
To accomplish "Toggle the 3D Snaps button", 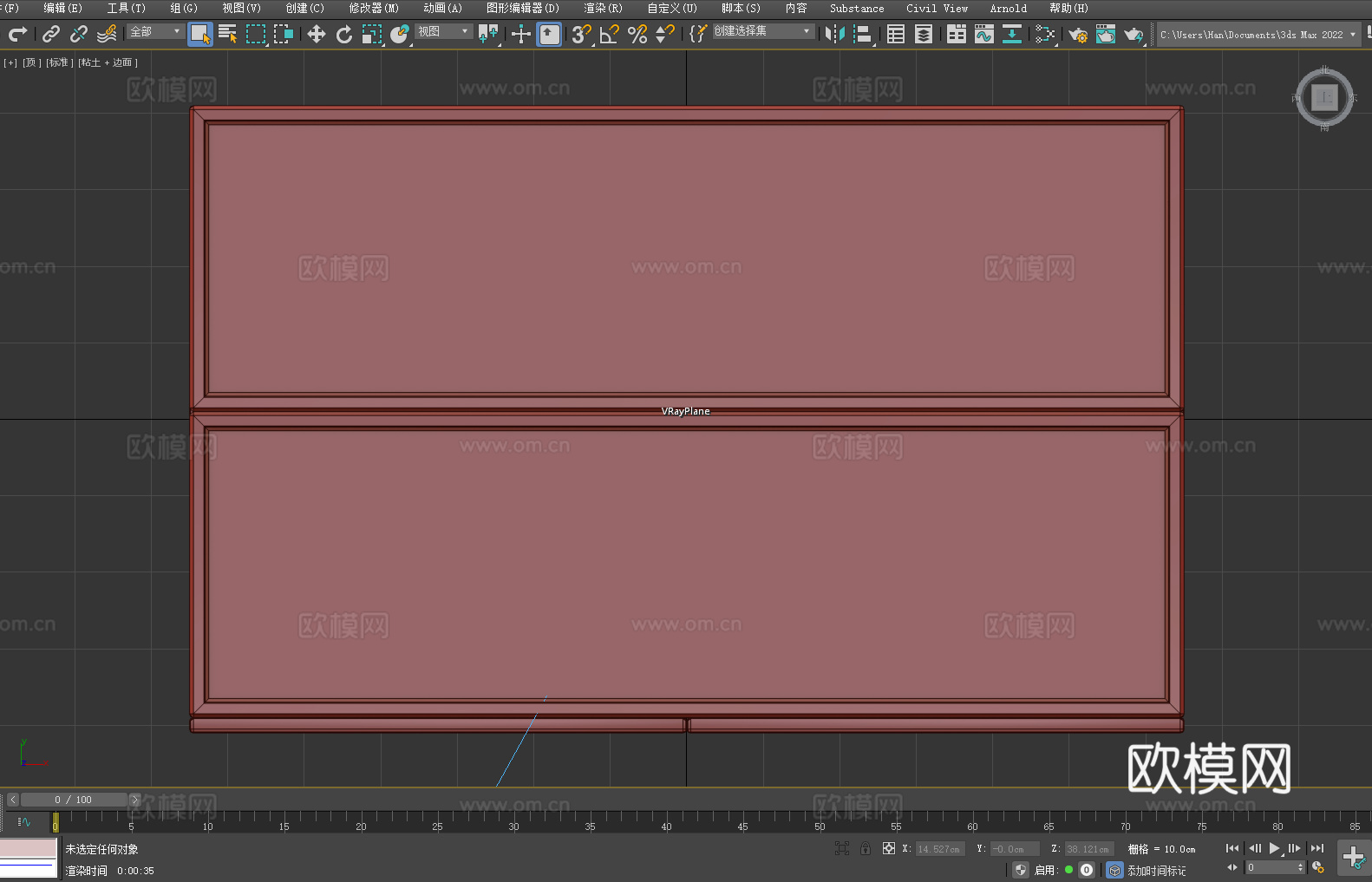I will (581, 34).
